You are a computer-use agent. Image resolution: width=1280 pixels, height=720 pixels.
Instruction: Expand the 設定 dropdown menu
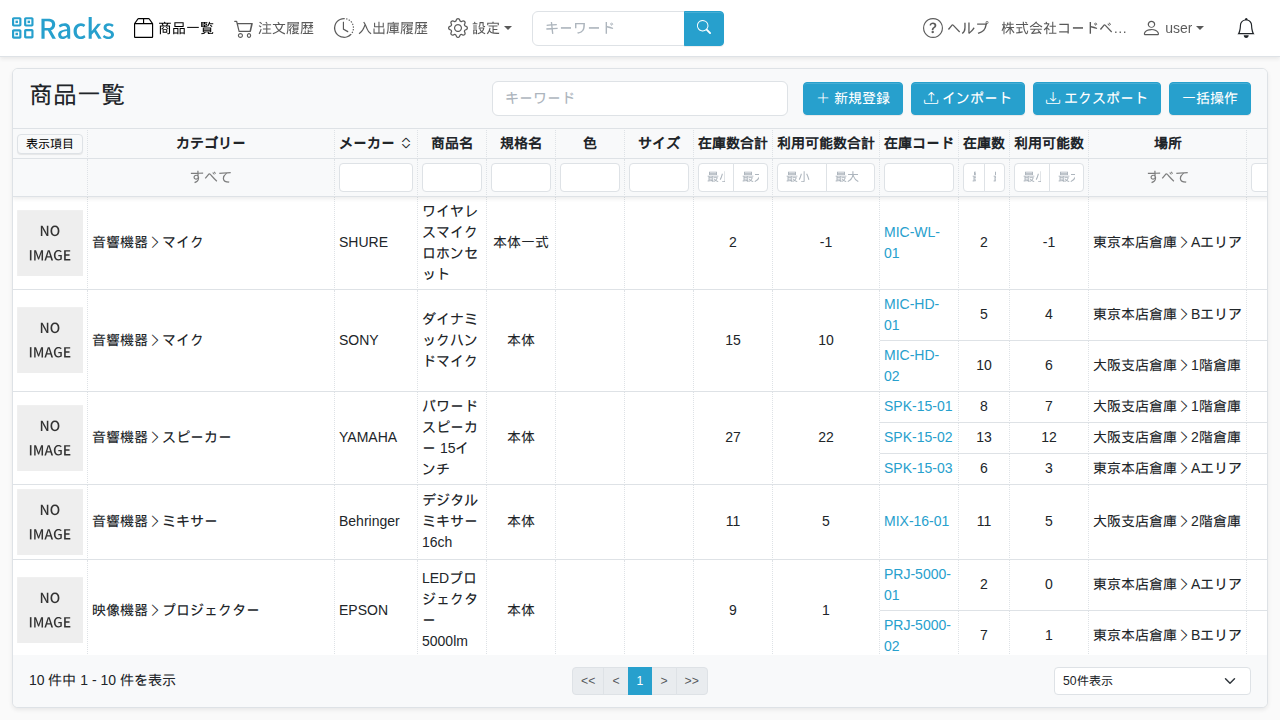pos(480,28)
